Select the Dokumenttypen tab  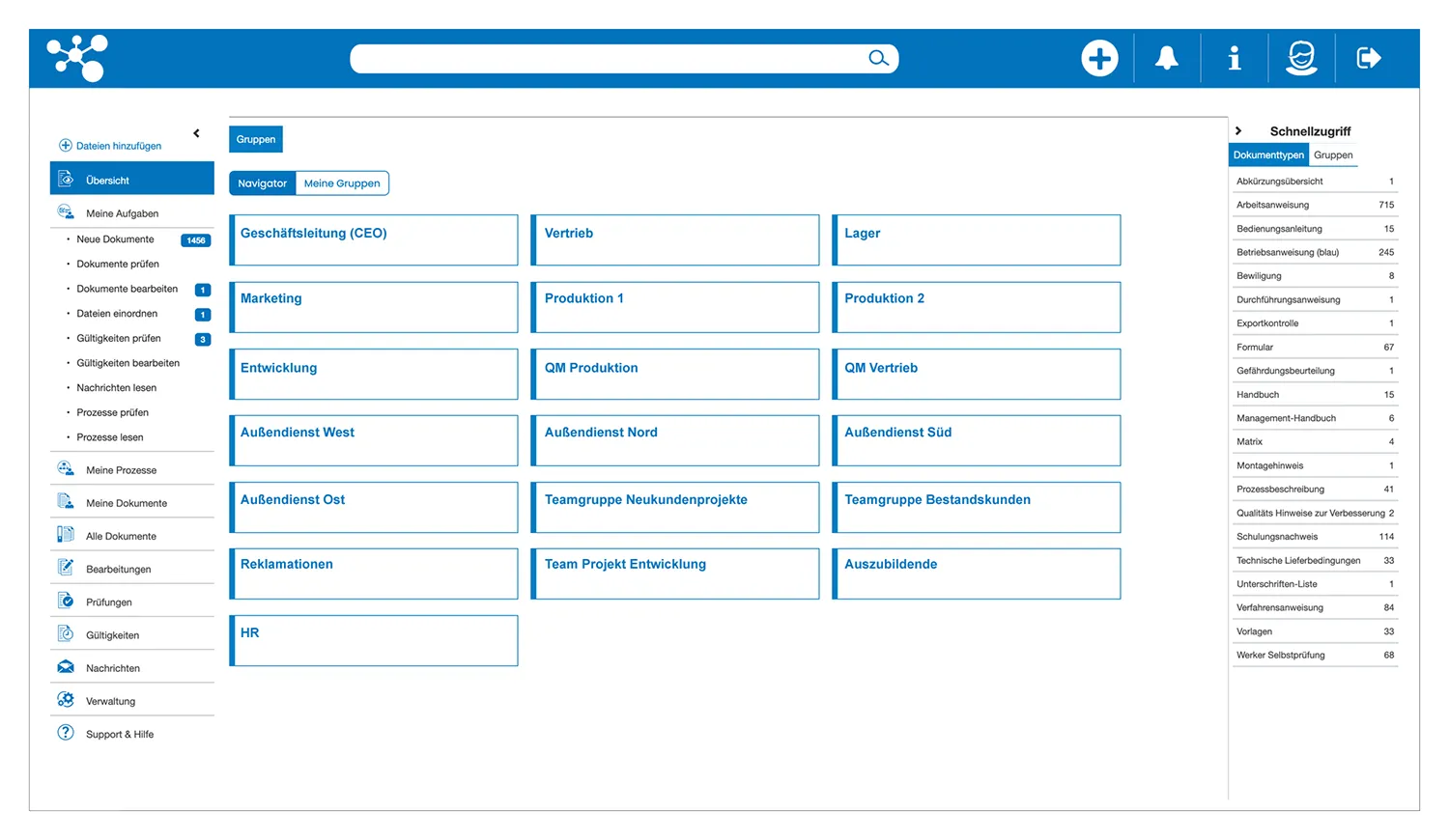1268,155
